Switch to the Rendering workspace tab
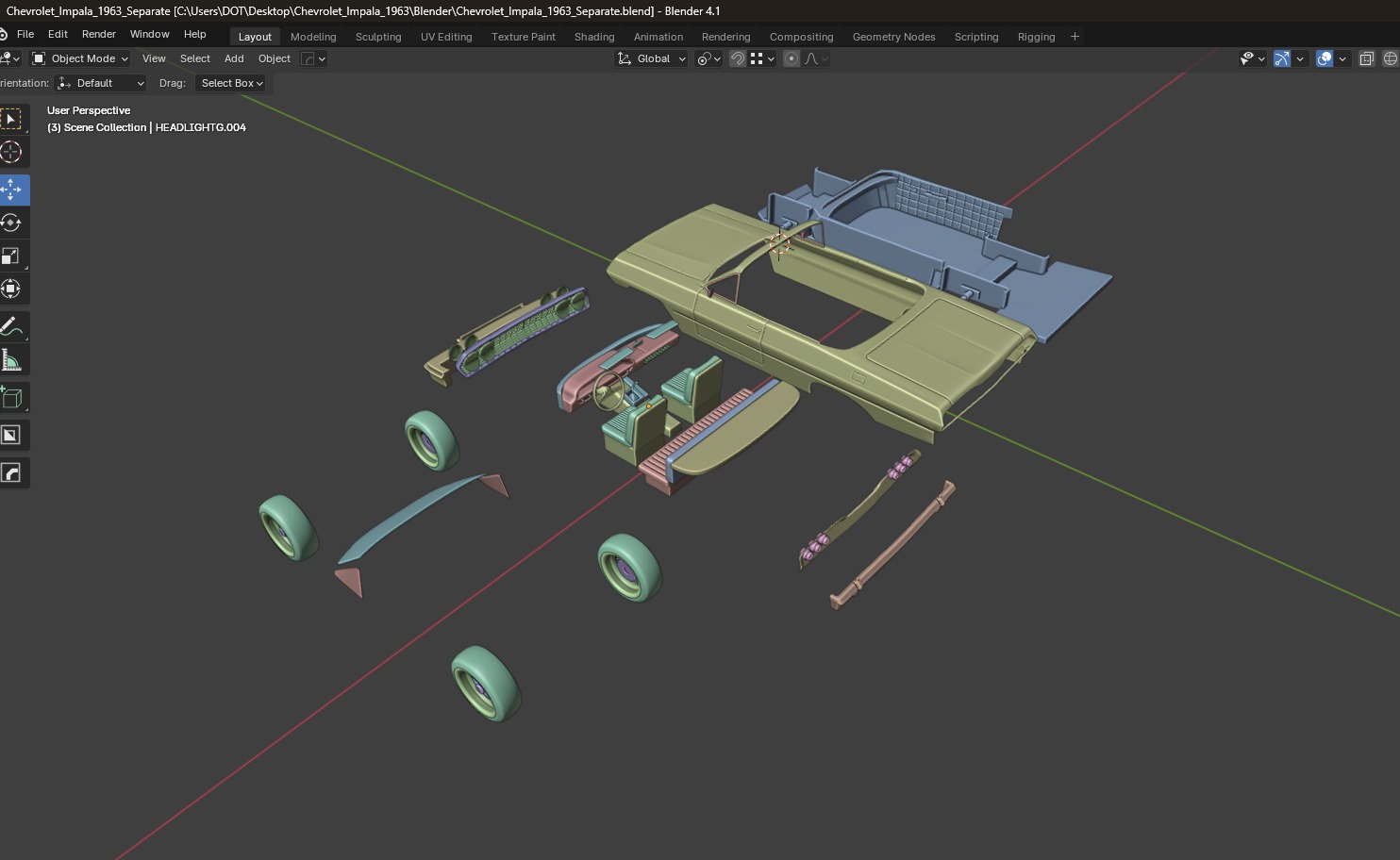The height and width of the screenshot is (860, 1400). click(726, 37)
